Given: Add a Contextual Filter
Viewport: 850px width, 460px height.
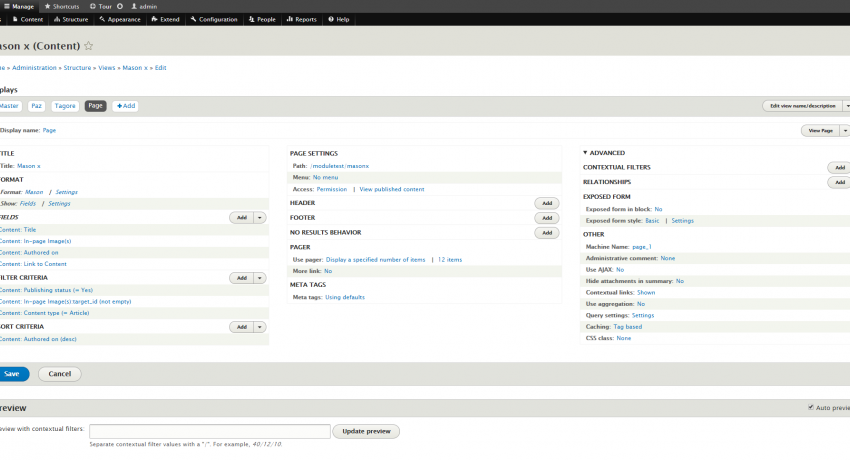Looking at the screenshot, I should 839,167.
